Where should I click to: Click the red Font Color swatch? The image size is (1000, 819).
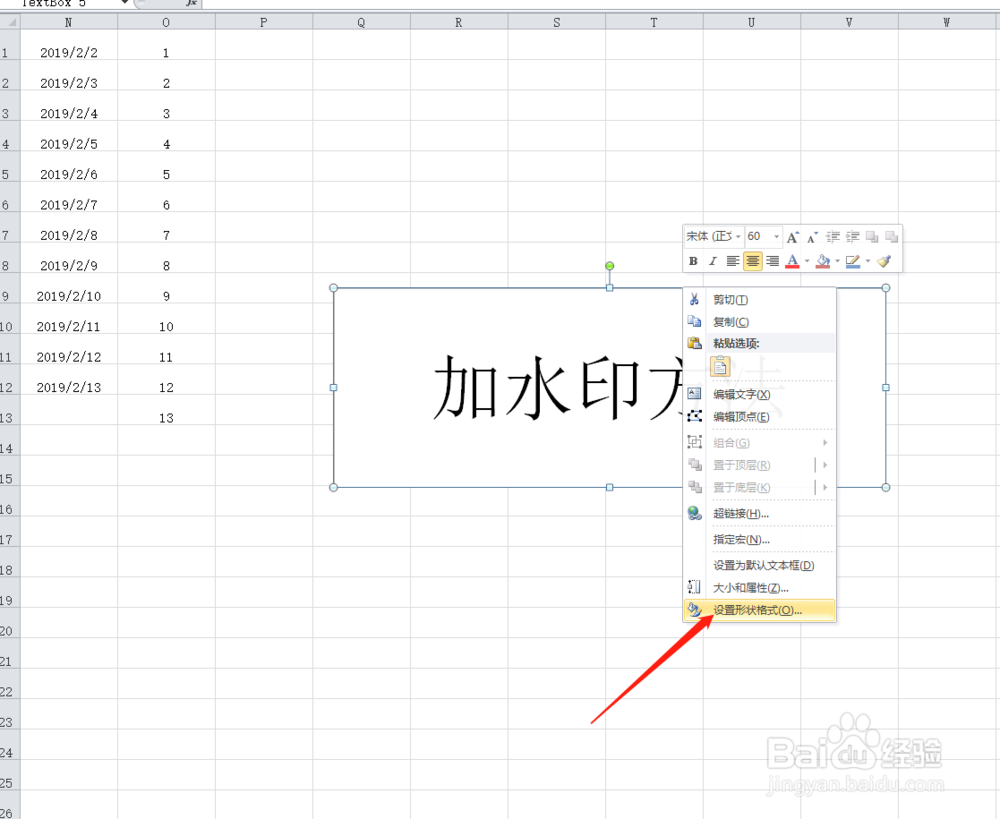[x=793, y=261]
